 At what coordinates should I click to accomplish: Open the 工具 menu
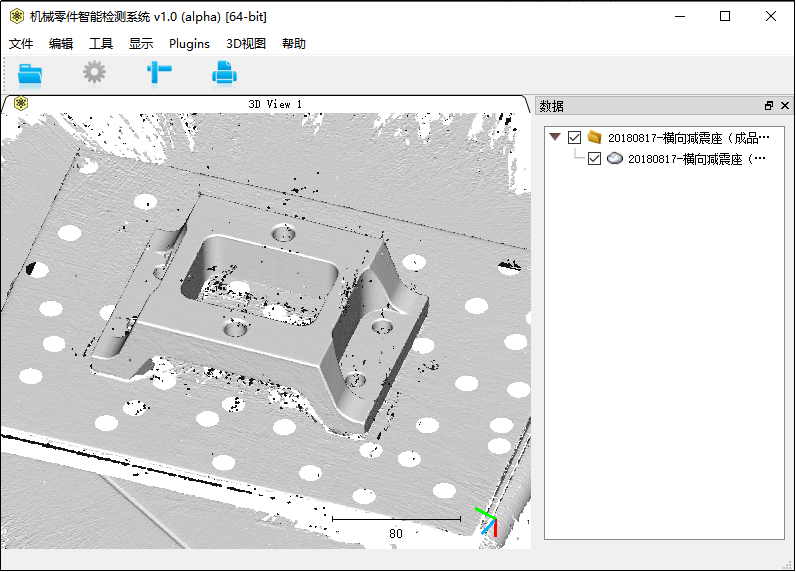(x=101, y=44)
